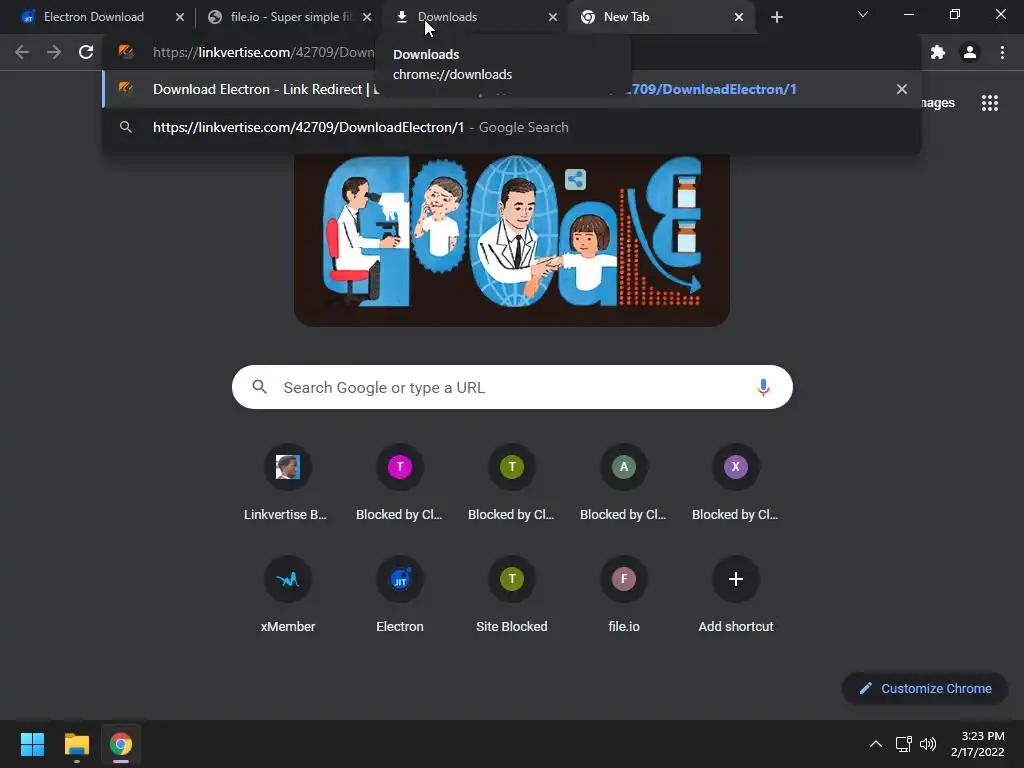
Task: Share the Google Doodle
Action: point(575,179)
